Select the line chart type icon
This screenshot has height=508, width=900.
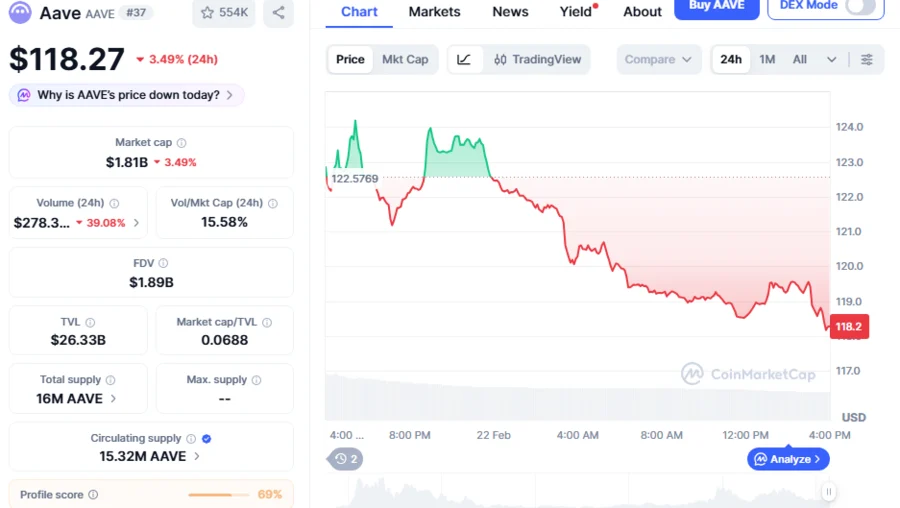point(464,60)
